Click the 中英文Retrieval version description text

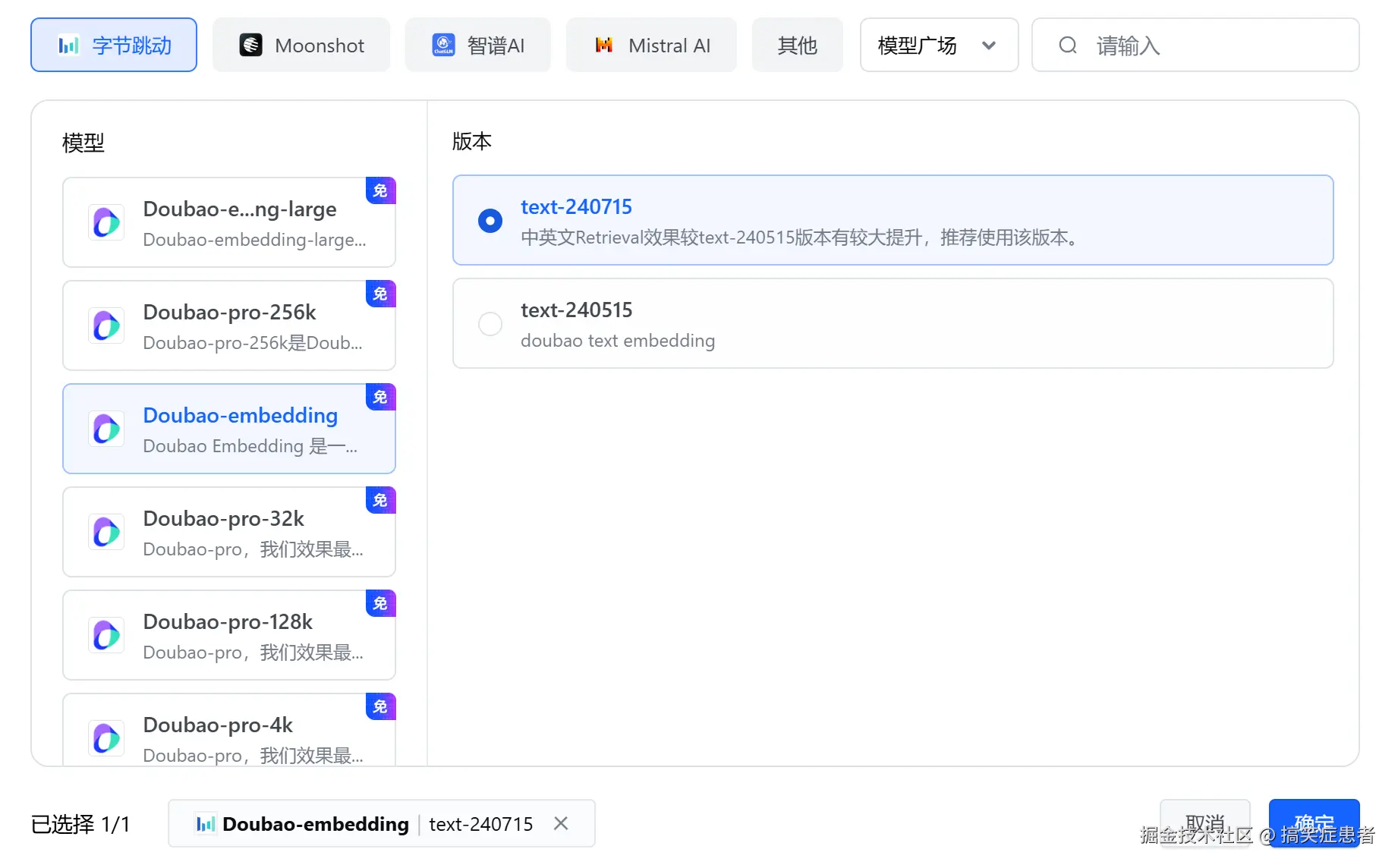[x=800, y=237]
